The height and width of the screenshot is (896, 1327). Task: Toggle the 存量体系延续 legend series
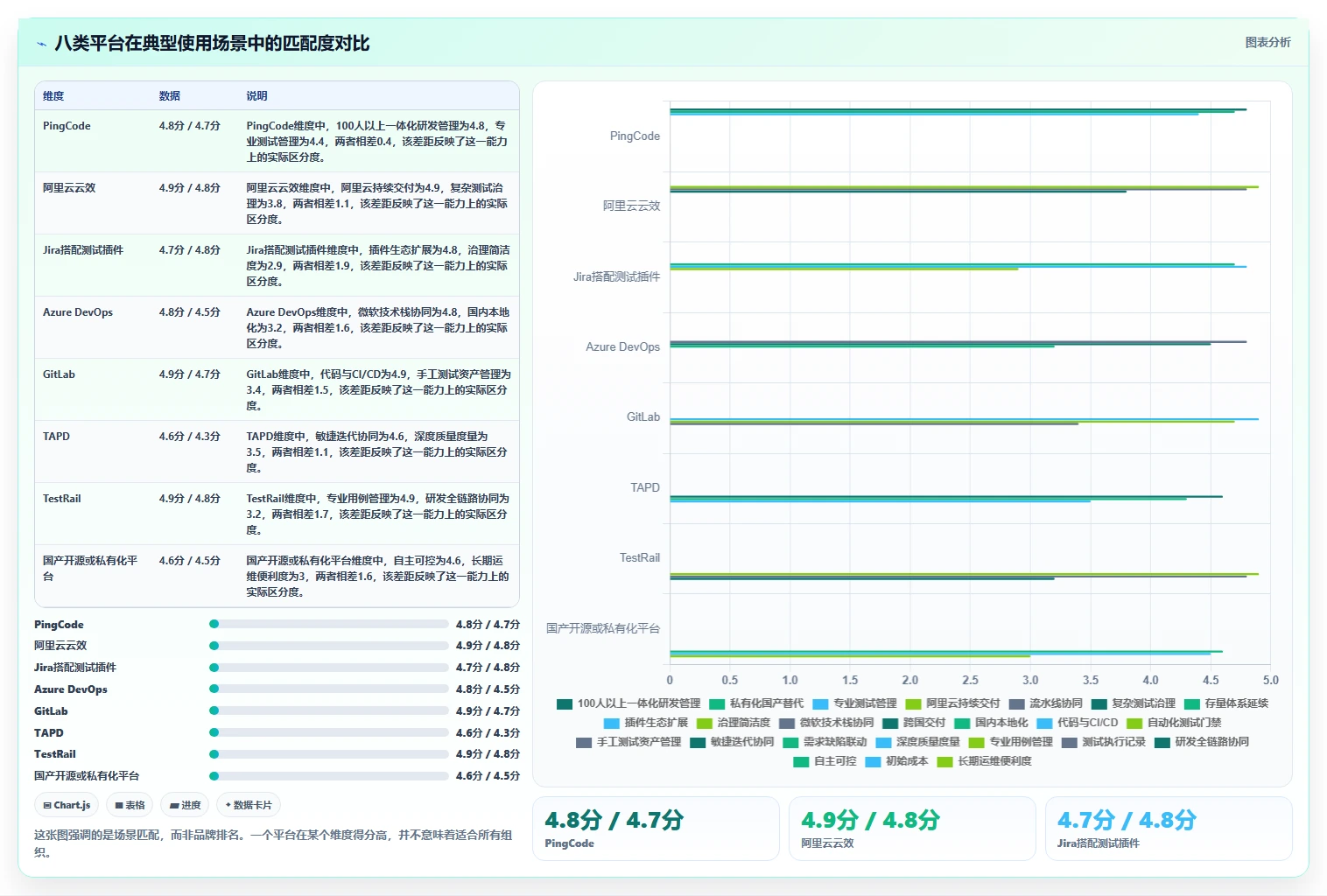pyautogui.click(x=1225, y=703)
